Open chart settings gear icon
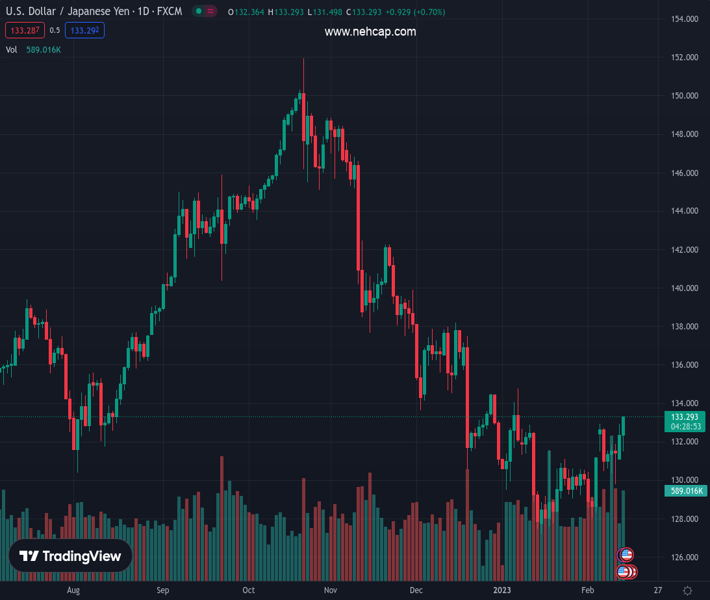 pyautogui.click(x=687, y=591)
